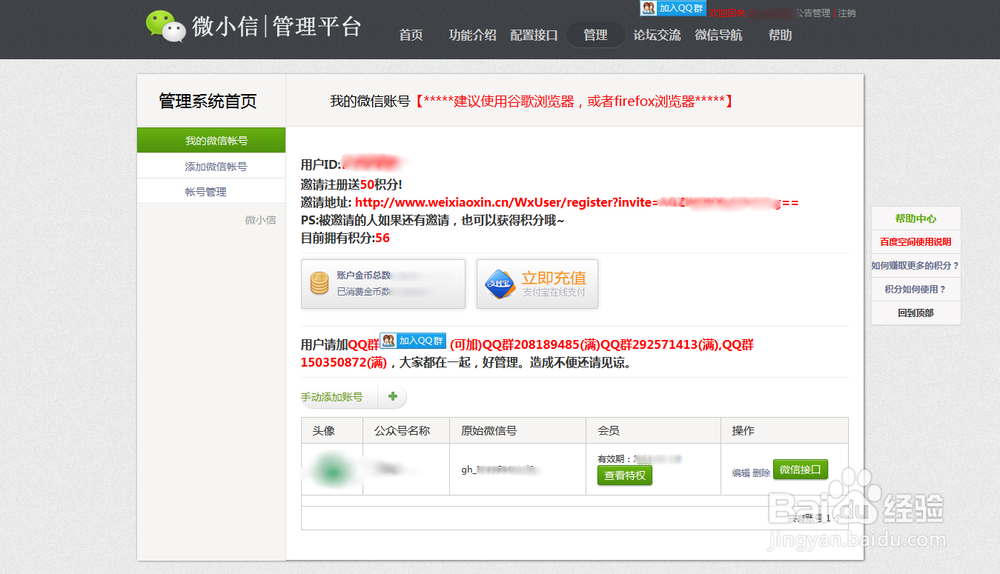Click the 加入QQ群 badge beside 用户请加QQ群
Image resolution: width=1000 pixels, height=574 pixels.
[413, 341]
